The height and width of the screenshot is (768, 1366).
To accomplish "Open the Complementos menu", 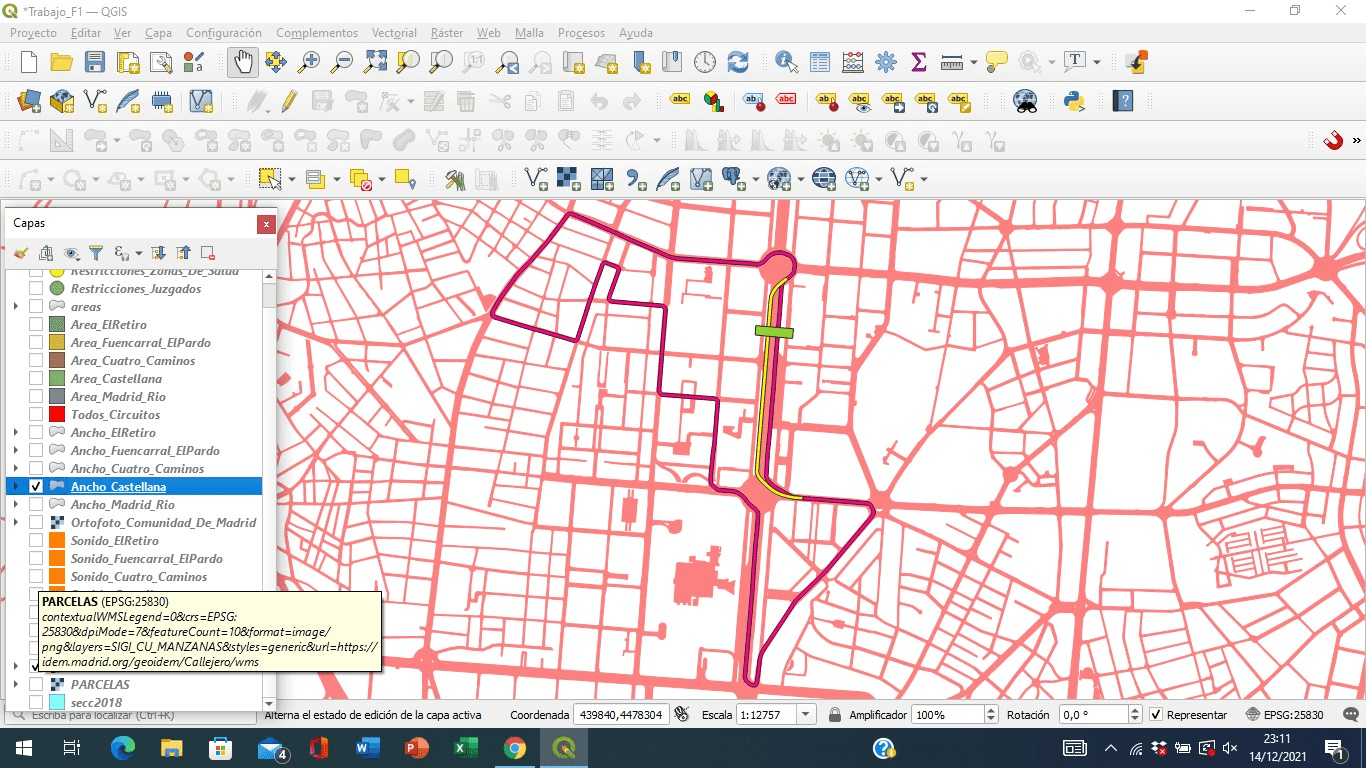I will tap(316, 33).
